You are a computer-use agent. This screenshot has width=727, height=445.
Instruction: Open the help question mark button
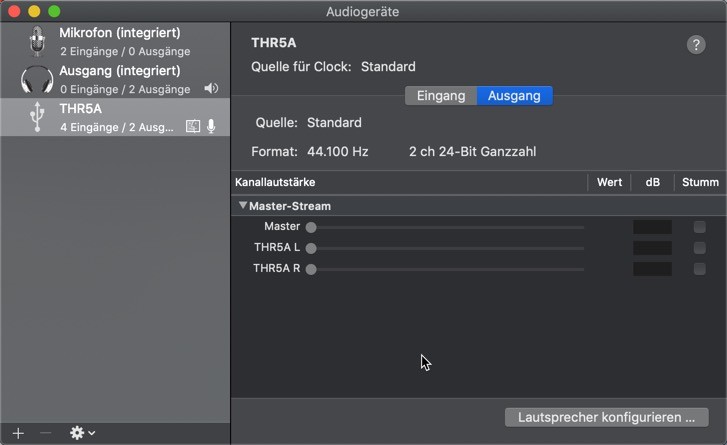(696, 45)
